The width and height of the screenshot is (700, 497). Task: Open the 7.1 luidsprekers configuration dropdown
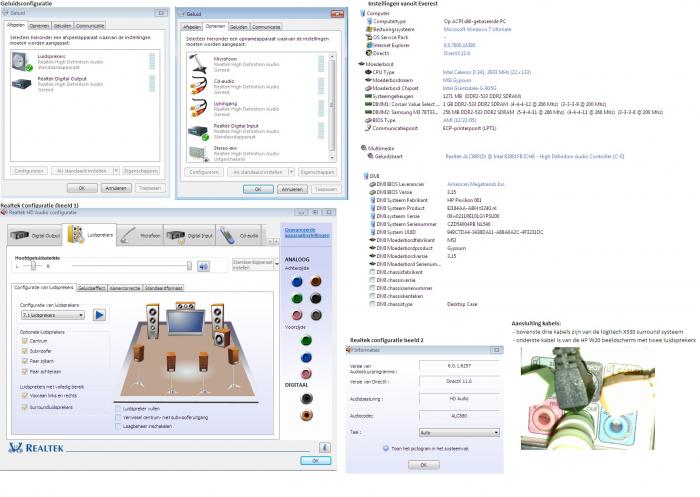pos(53,315)
